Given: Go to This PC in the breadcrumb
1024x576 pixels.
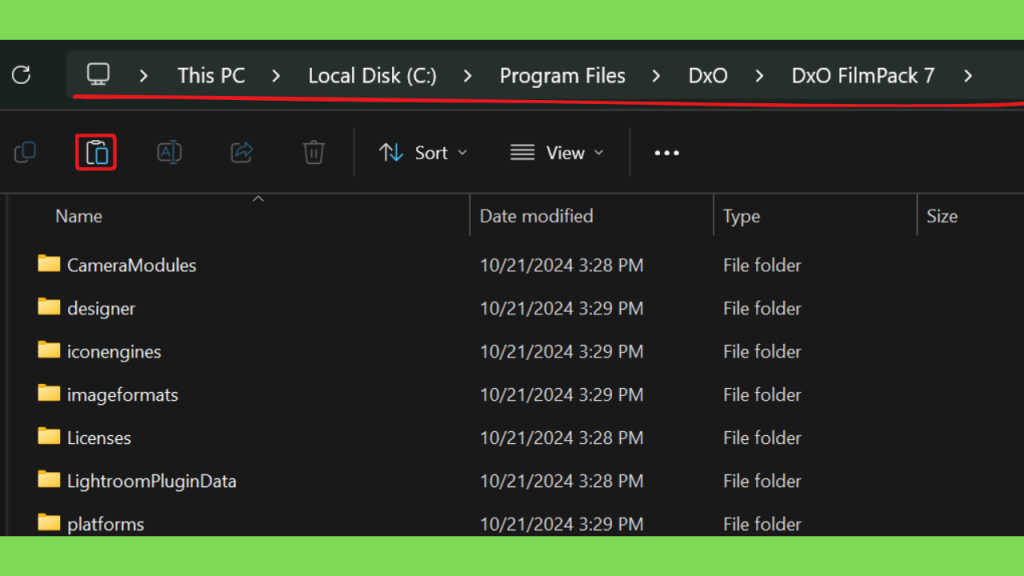Looking at the screenshot, I should (x=211, y=76).
